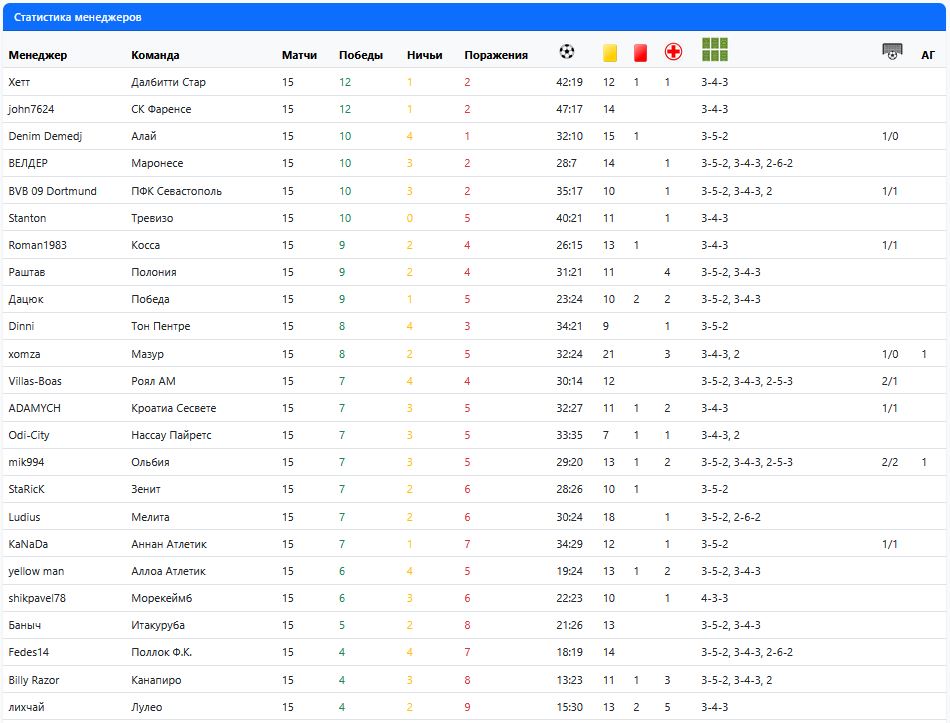Click the red cross injuries icon
950x723 pixels.
point(673,52)
